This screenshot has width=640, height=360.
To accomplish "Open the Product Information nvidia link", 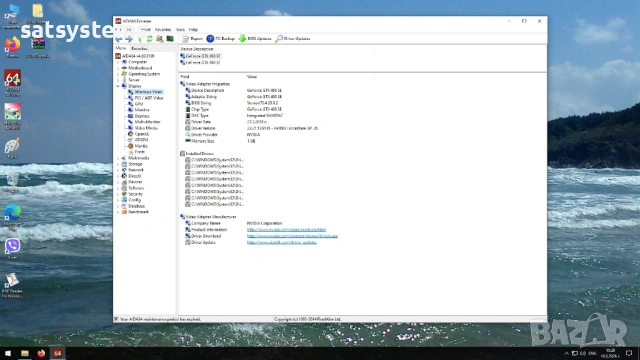I will [286, 230].
